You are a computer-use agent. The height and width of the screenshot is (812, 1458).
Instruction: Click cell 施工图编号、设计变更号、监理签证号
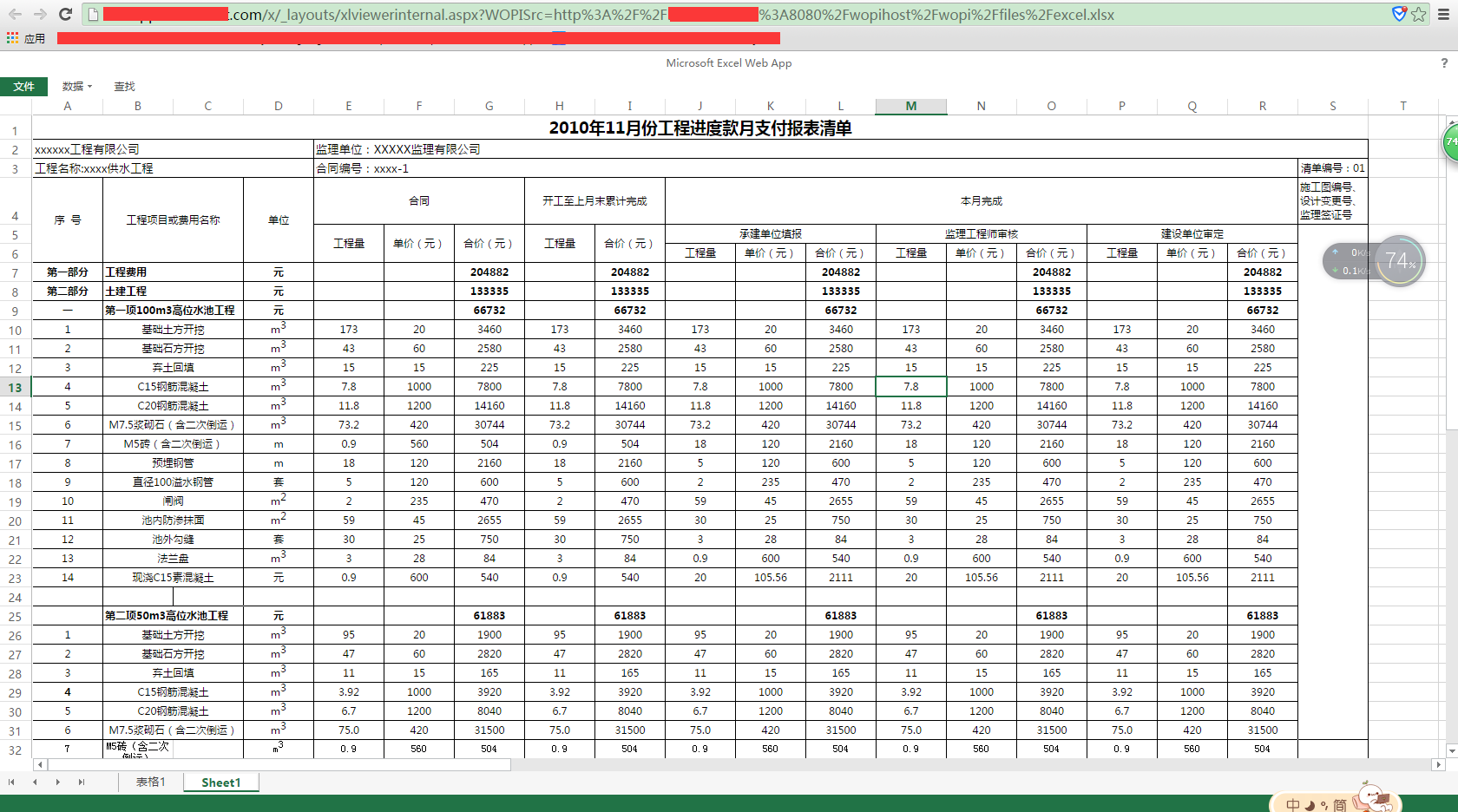(x=1332, y=201)
